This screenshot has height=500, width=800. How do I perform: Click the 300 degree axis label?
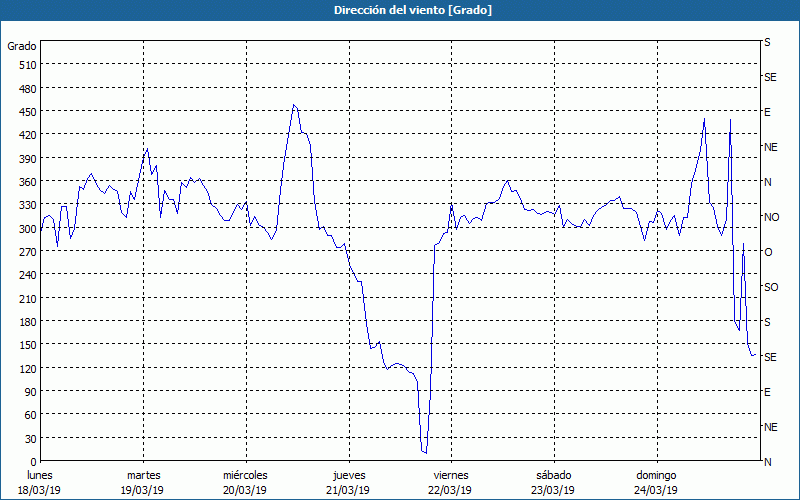[29, 229]
